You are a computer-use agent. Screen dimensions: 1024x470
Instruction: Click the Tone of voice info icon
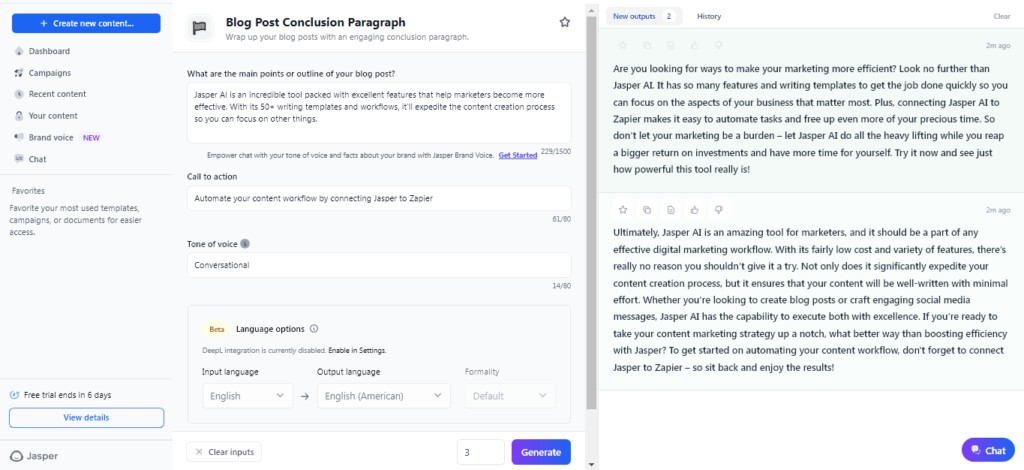[245, 244]
